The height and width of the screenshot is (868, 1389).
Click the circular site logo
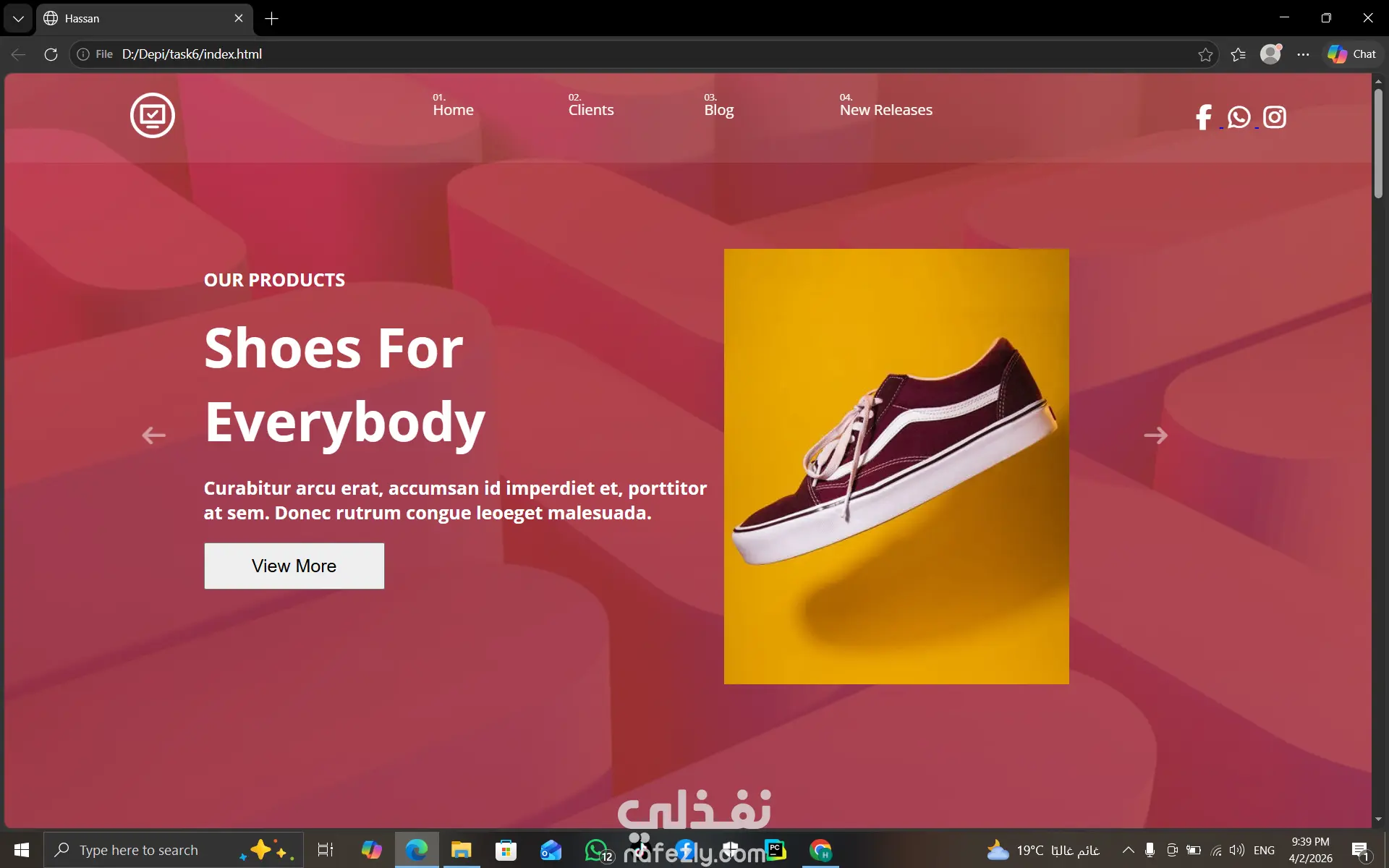(153, 115)
